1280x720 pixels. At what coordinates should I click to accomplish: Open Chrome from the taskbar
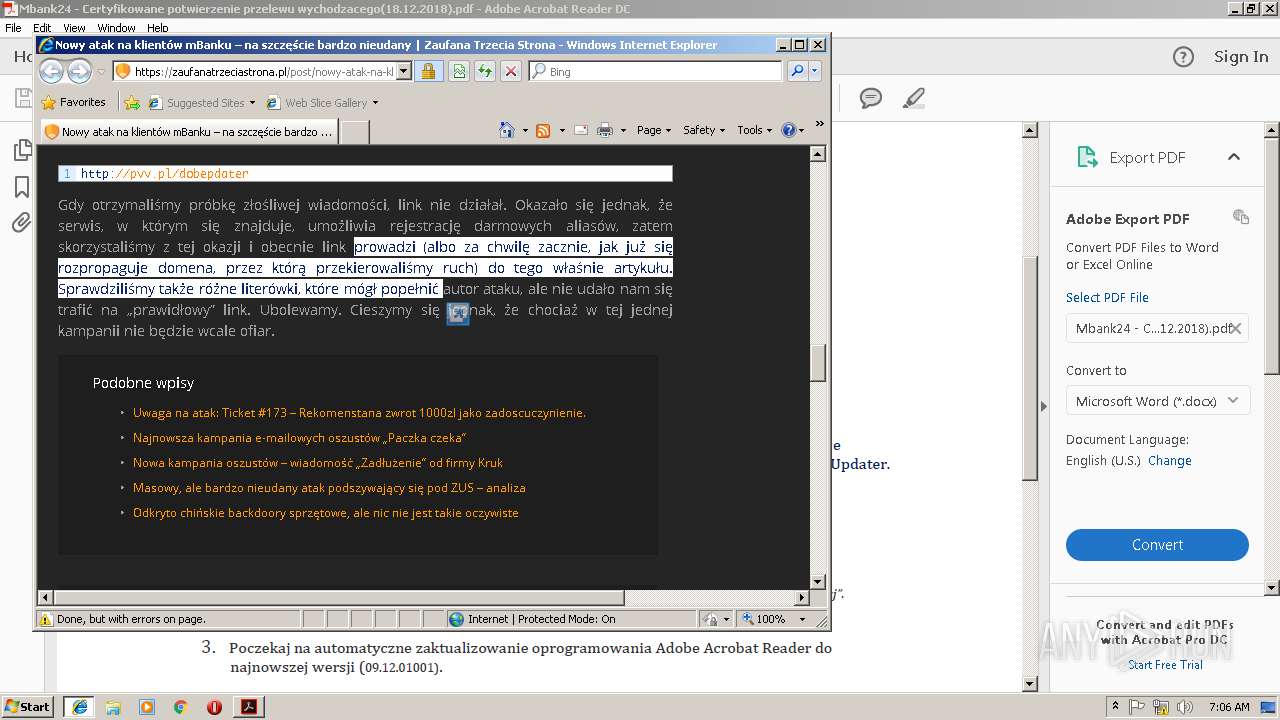(180, 707)
